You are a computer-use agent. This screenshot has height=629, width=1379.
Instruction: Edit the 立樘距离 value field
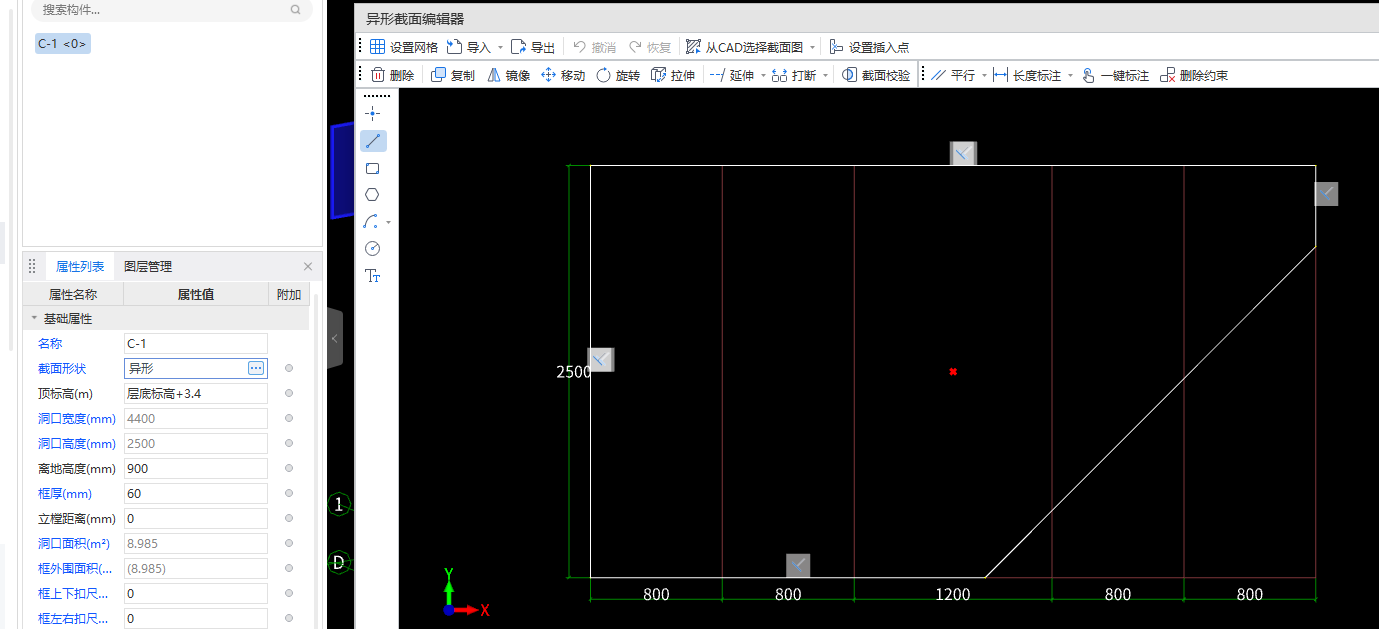coord(196,519)
